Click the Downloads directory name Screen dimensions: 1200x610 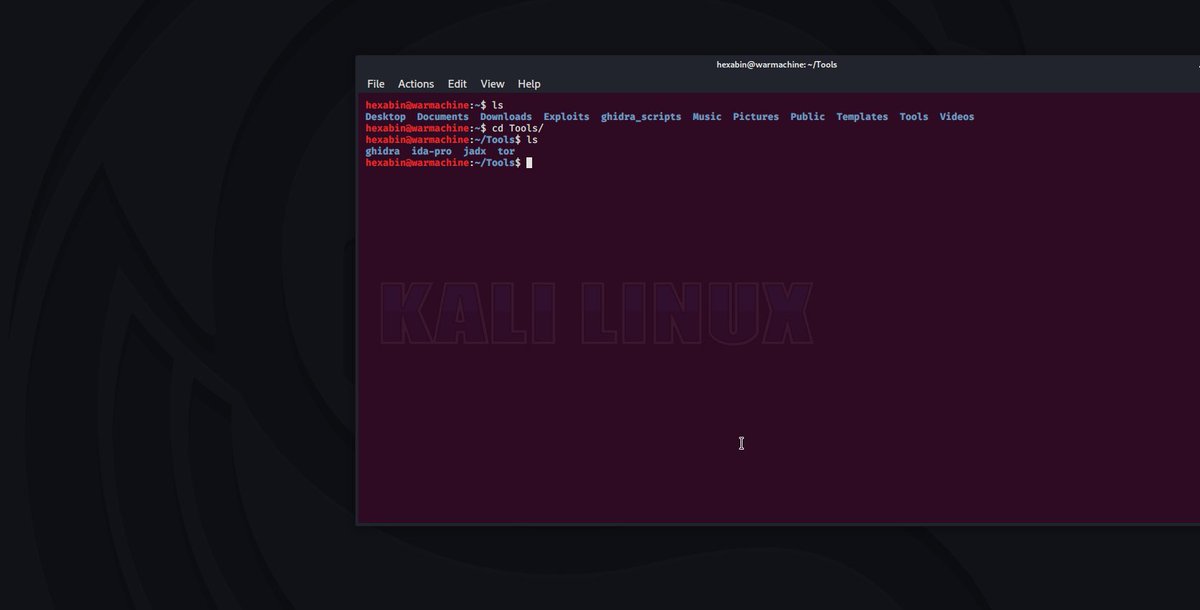506,117
